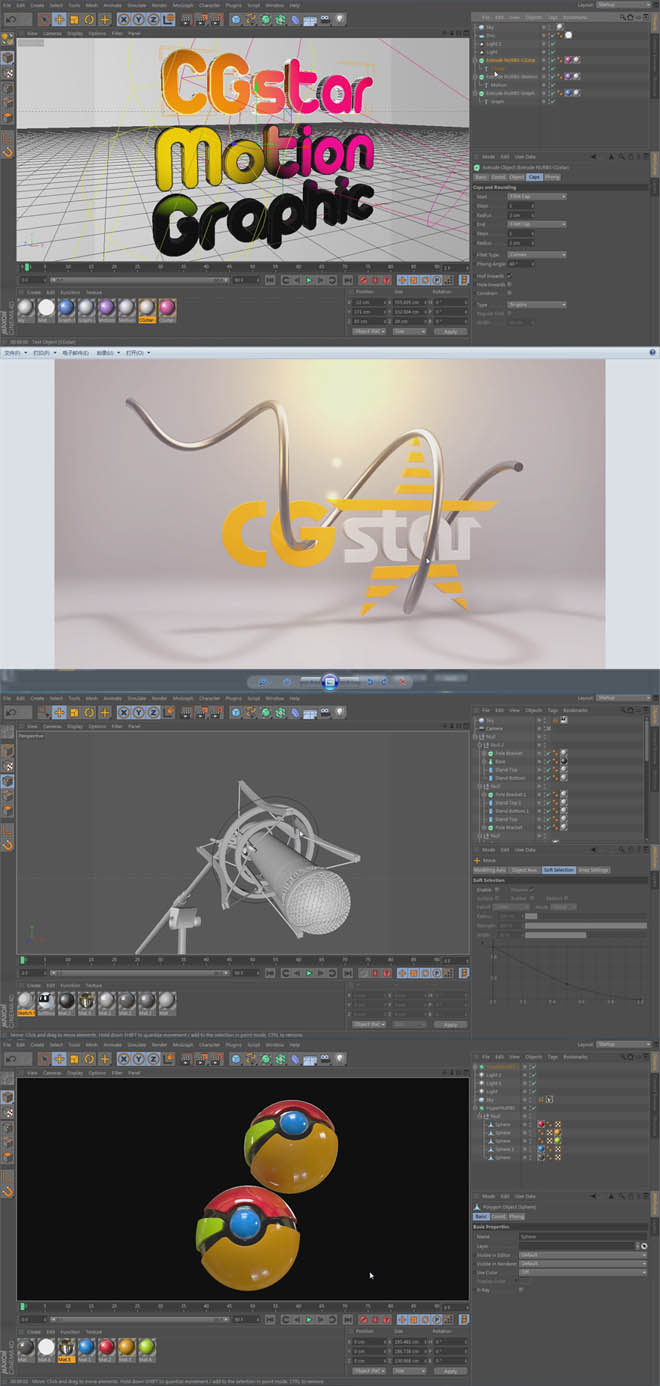
Task: Open the Type dropdown showing N-gons
Action: point(537,304)
